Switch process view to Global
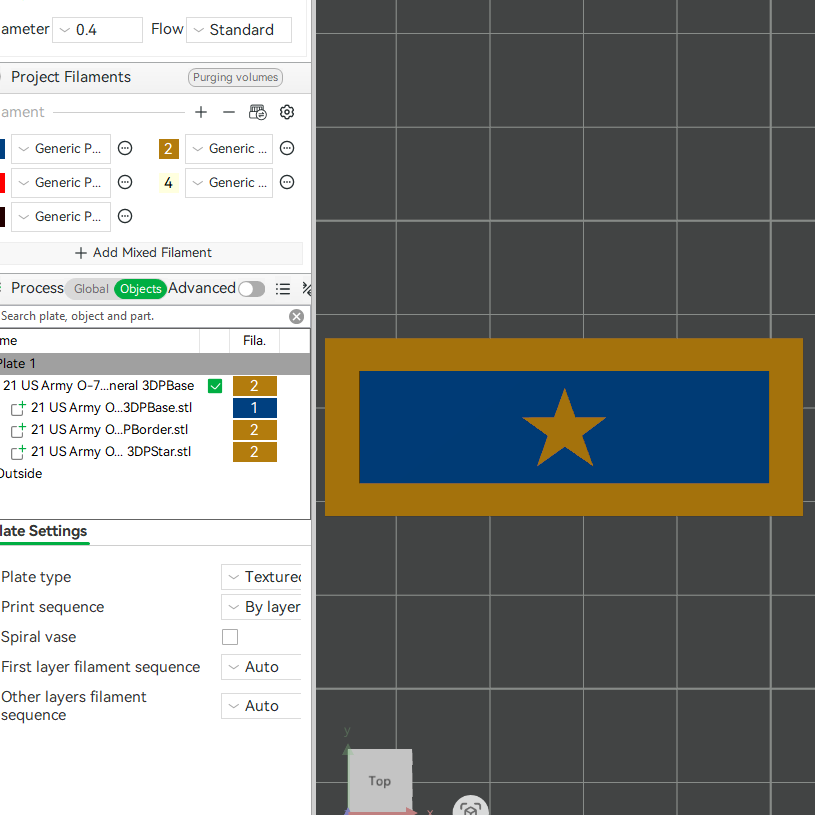The image size is (815, 815). [x=91, y=289]
